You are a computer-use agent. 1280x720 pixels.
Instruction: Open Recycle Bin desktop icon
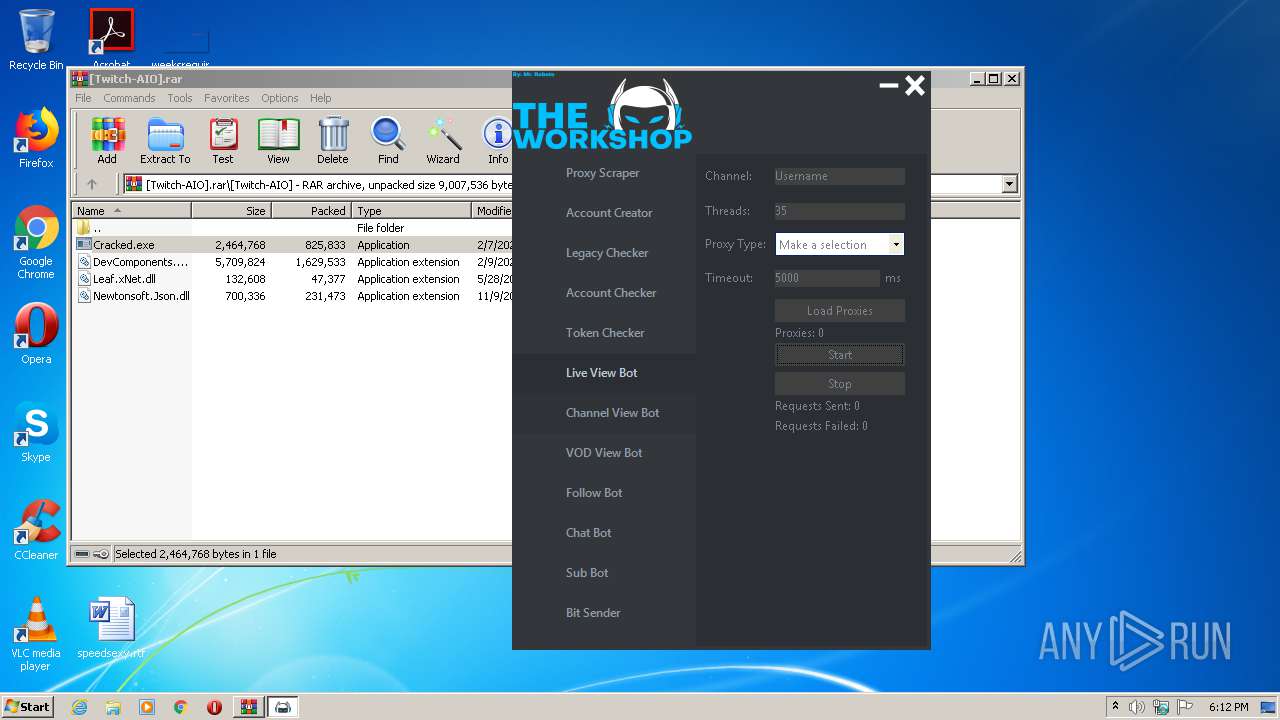coord(36,40)
